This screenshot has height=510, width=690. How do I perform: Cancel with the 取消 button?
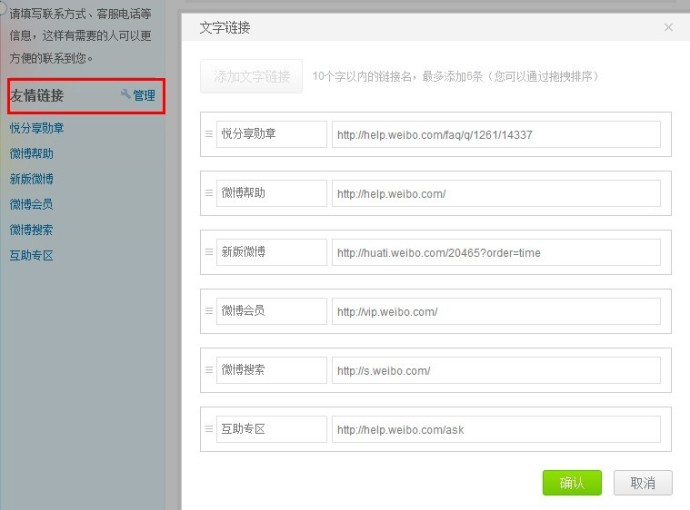click(x=643, y=483)
